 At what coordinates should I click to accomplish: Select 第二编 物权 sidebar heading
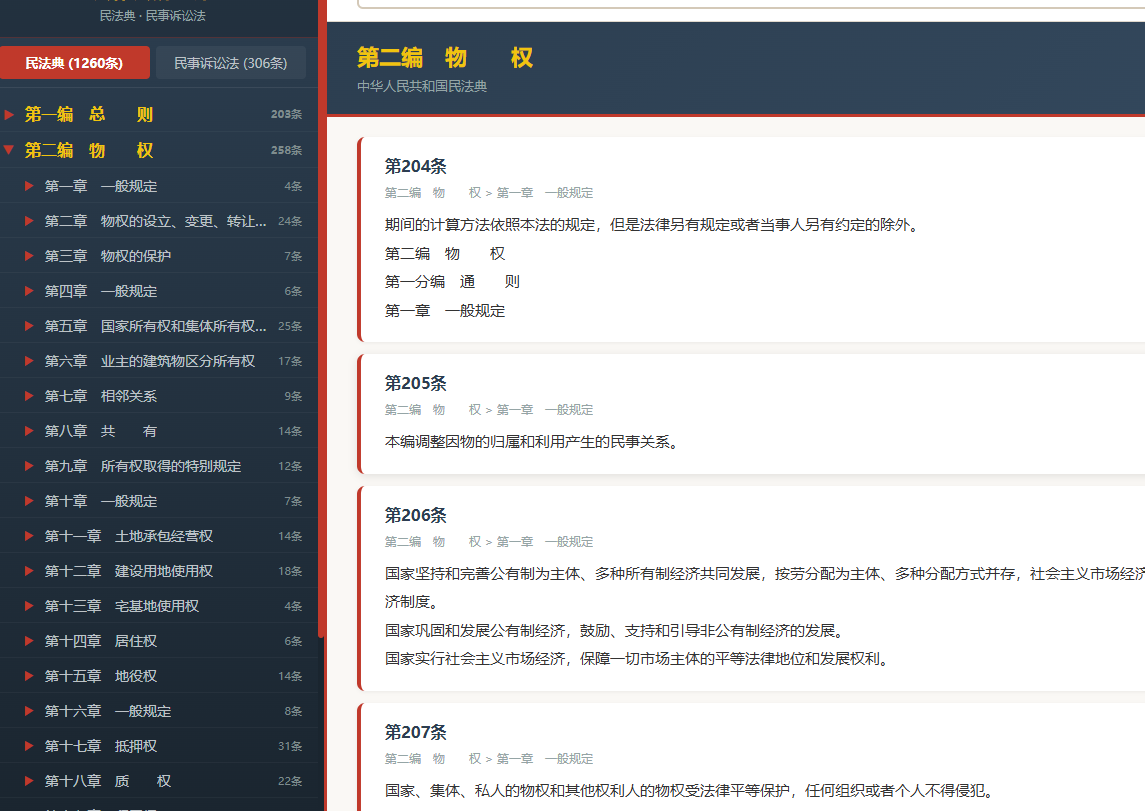(88, 150)
